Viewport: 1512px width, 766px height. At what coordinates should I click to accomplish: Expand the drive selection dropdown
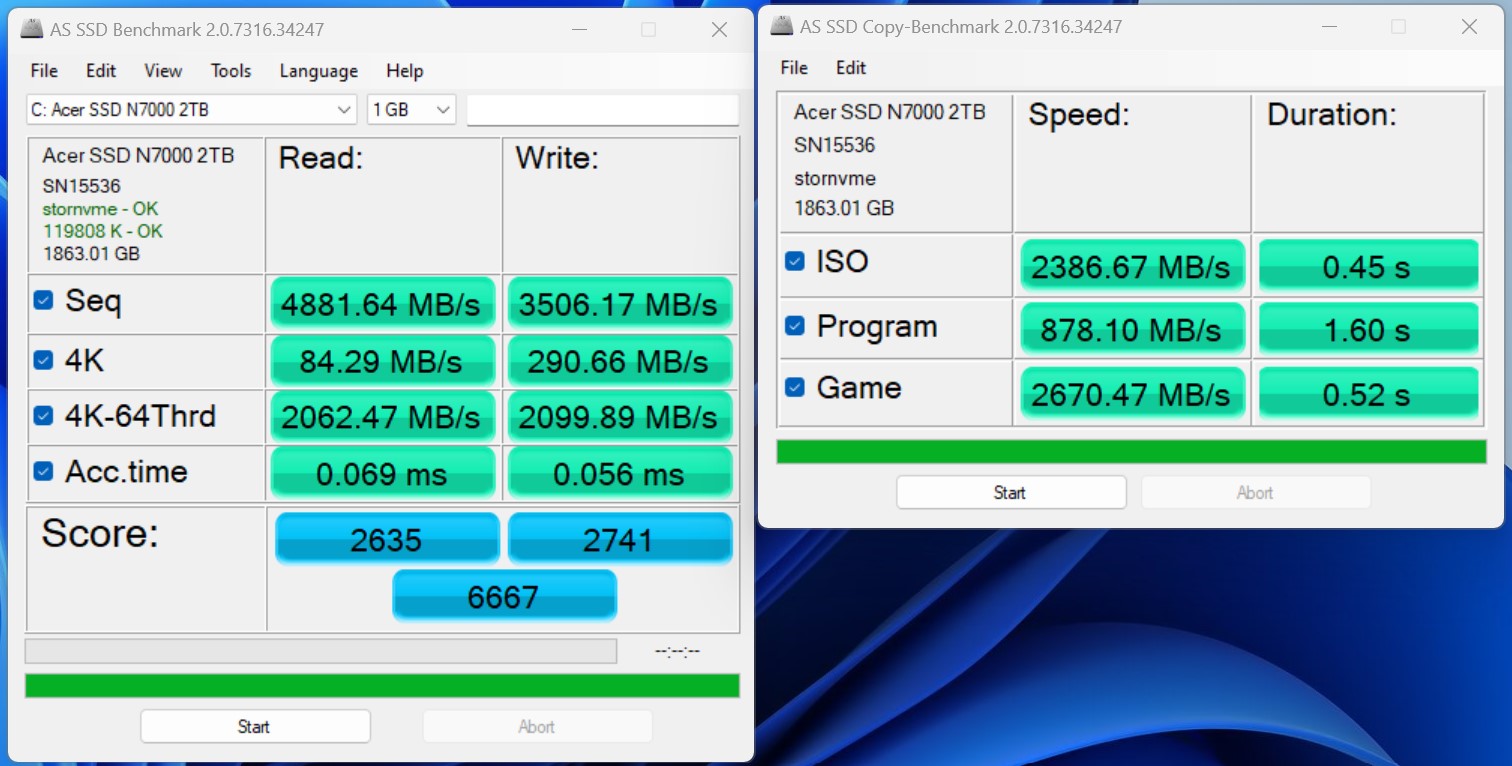pyautogui.click(x=344, y=110)
